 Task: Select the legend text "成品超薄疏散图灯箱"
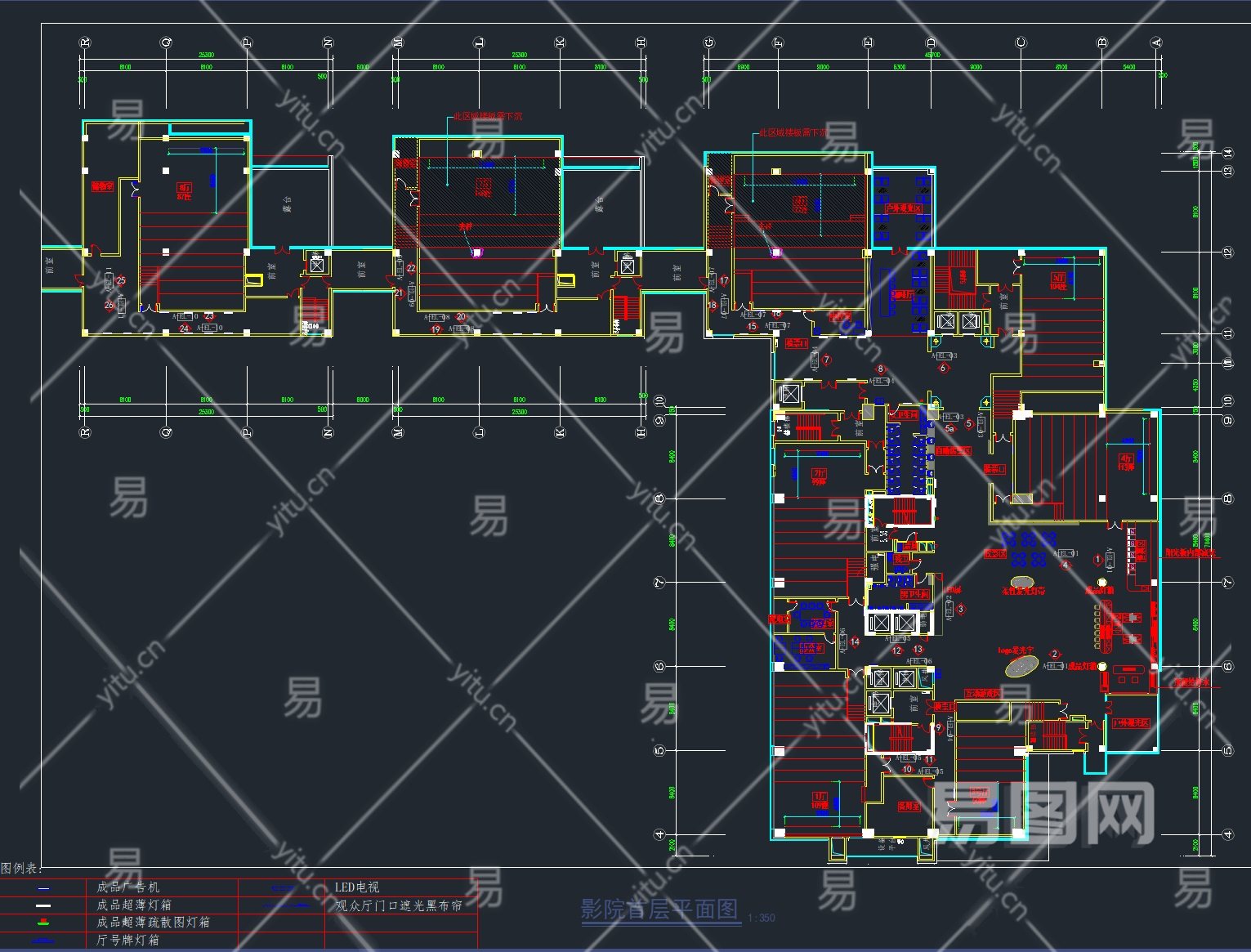pyautogui.click(x=154, y=923)
